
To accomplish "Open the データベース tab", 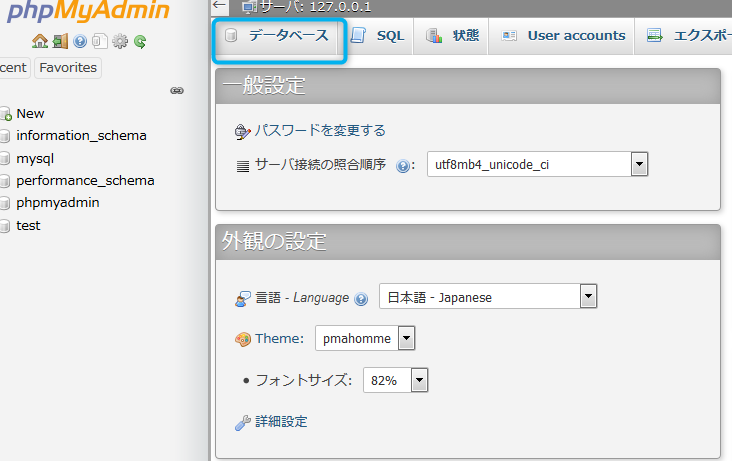I will [x=278, y=35].
